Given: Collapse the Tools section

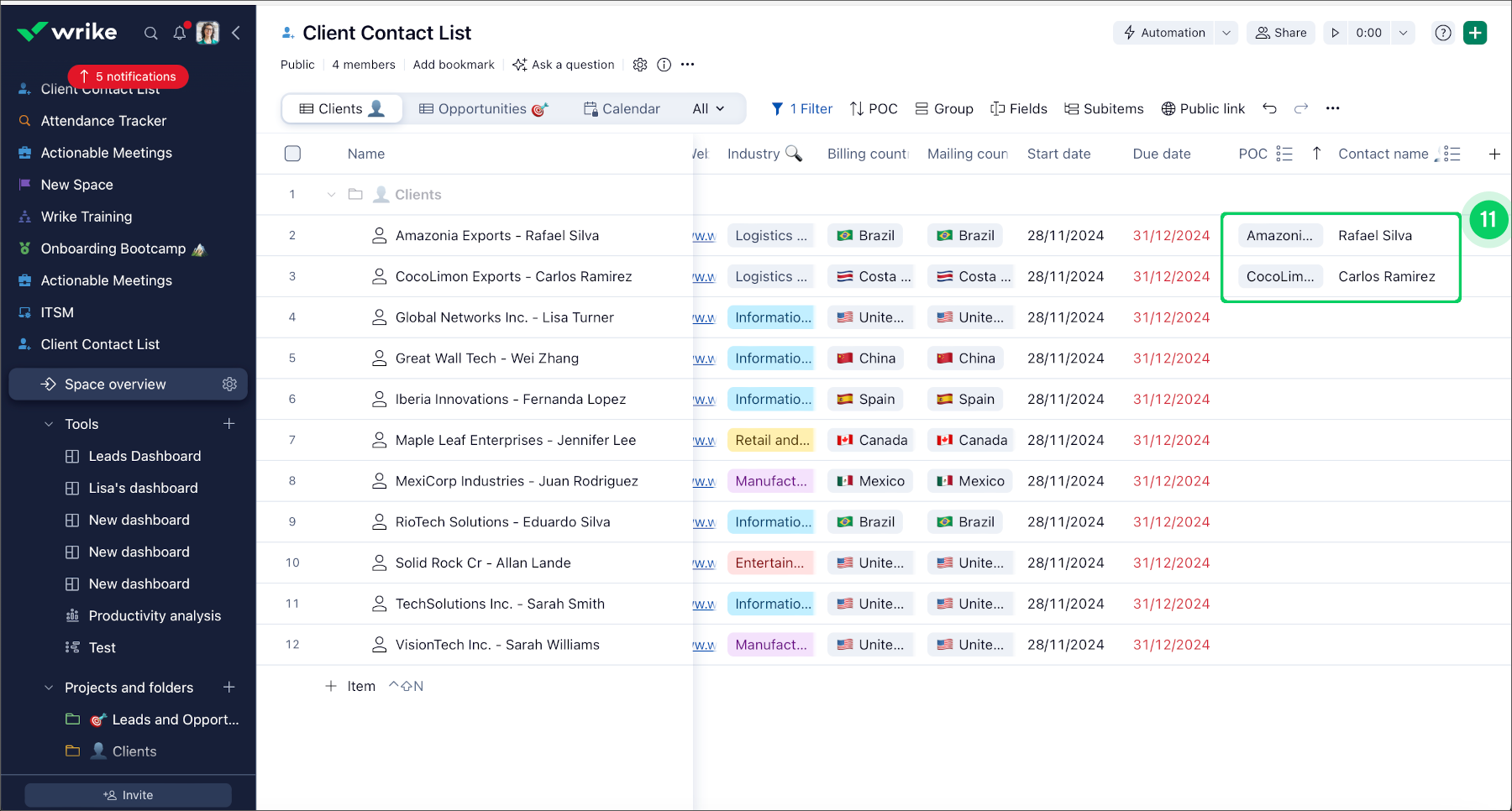Looking at the screenshot, I should coord(47,424).
